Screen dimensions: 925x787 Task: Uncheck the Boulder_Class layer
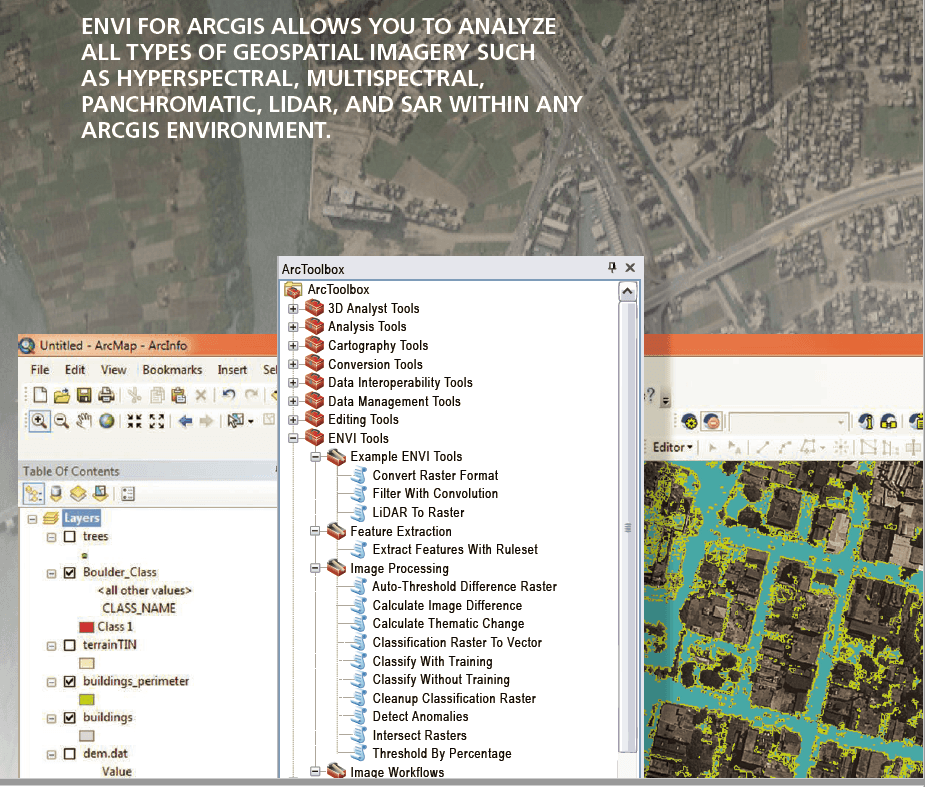[70, 573]
